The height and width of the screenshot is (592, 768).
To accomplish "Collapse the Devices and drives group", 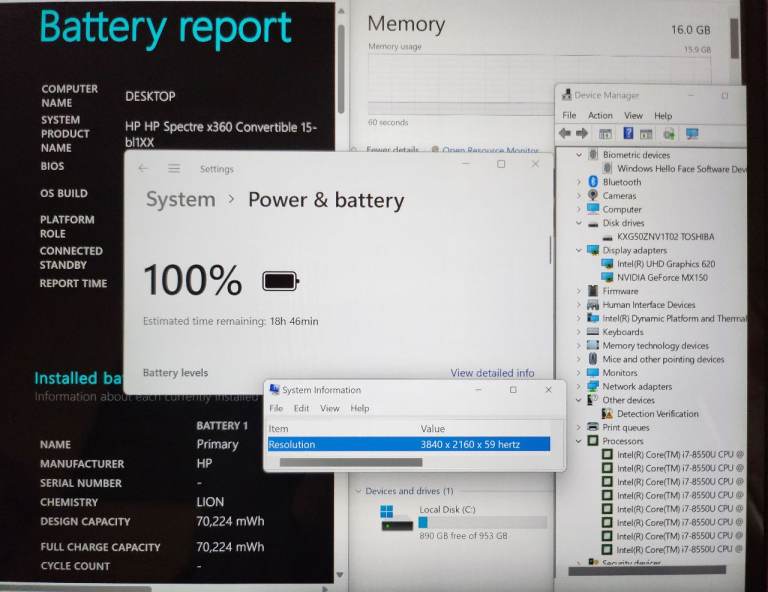I will point(358,491).
